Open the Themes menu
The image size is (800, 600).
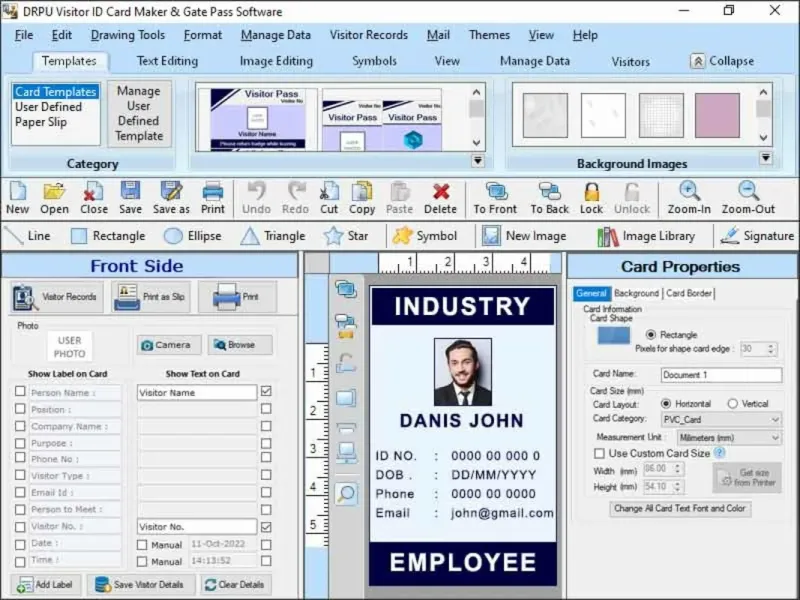coord(489,35)
